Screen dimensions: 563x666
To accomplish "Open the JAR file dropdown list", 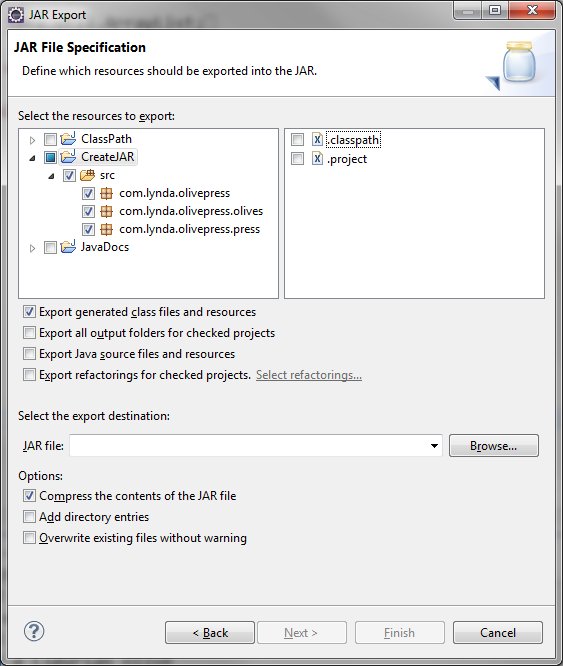I will click(434, 446).
